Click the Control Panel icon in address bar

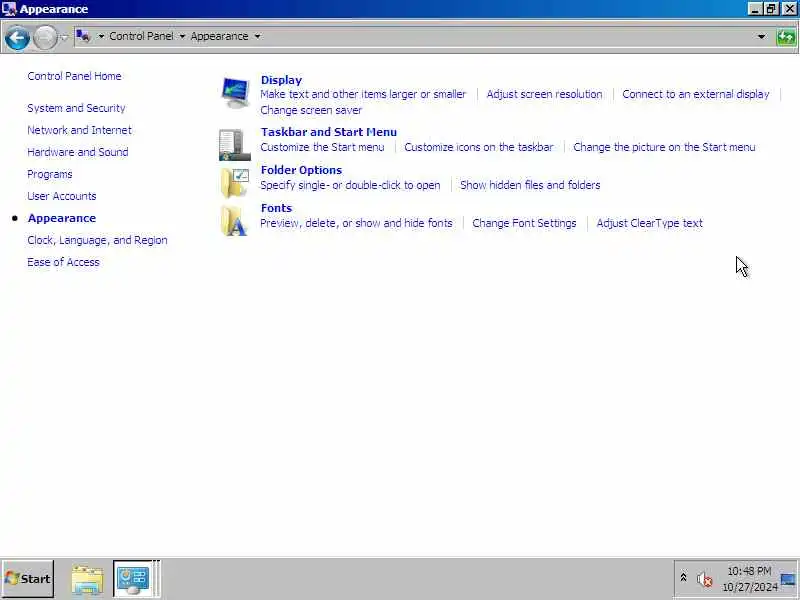click(x=83, y=36)
